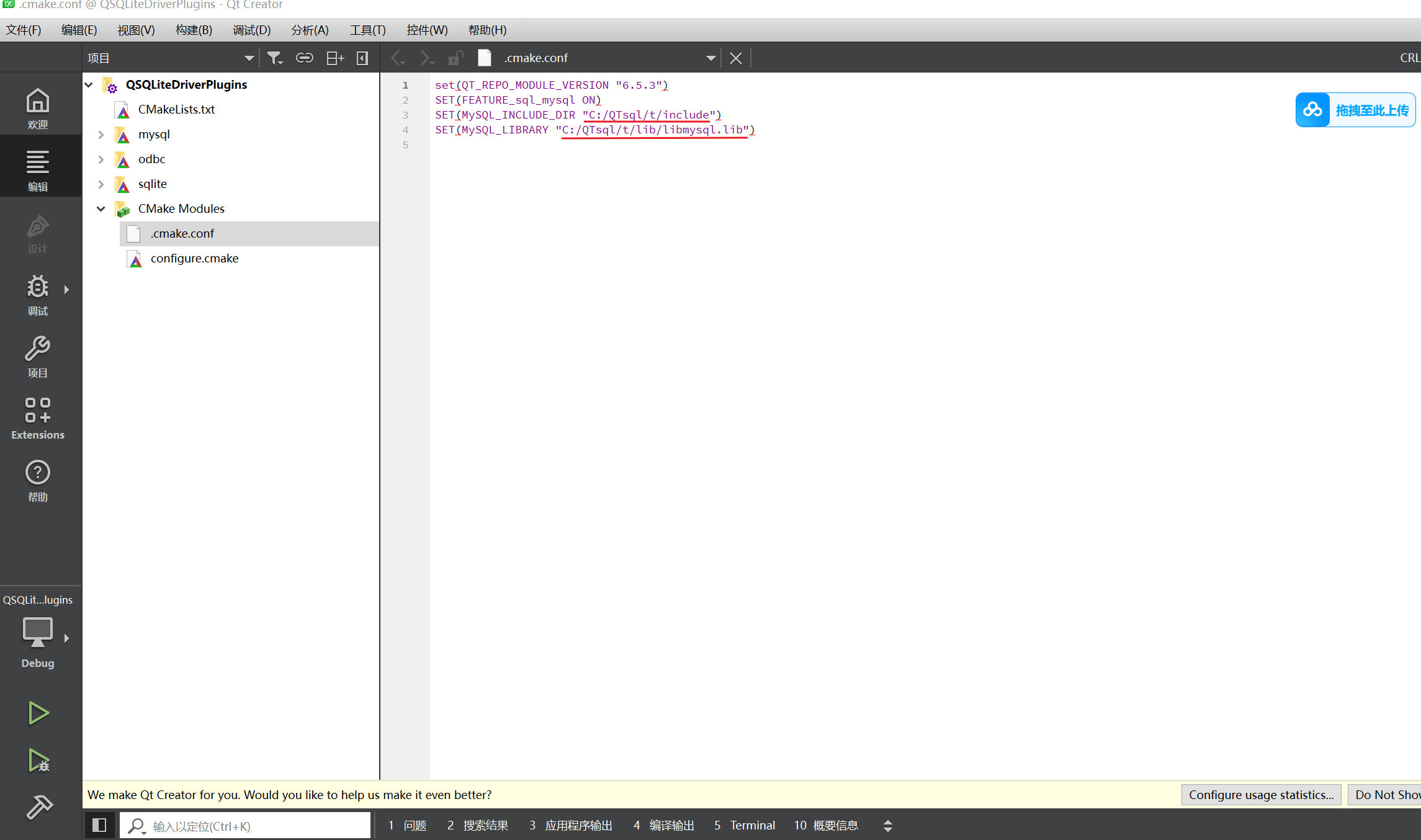Toggle the bottom-left sidebar visibility button
This screenshot has width=1421, height=840.
[100, 825]
